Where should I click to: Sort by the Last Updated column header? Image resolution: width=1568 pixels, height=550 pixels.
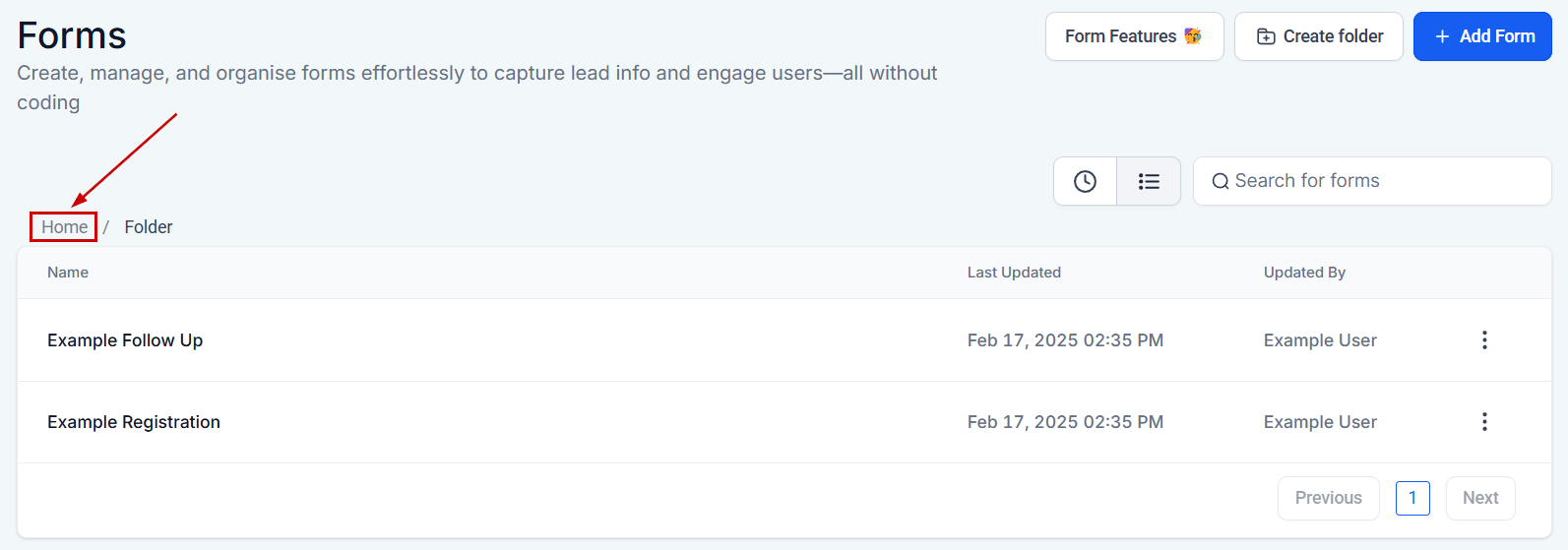click(1014, 273)
